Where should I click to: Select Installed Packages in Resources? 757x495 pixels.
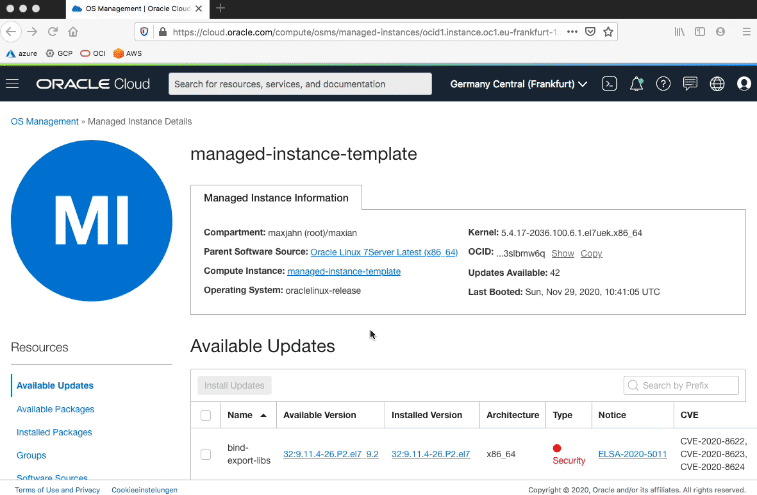coord(54,432)
